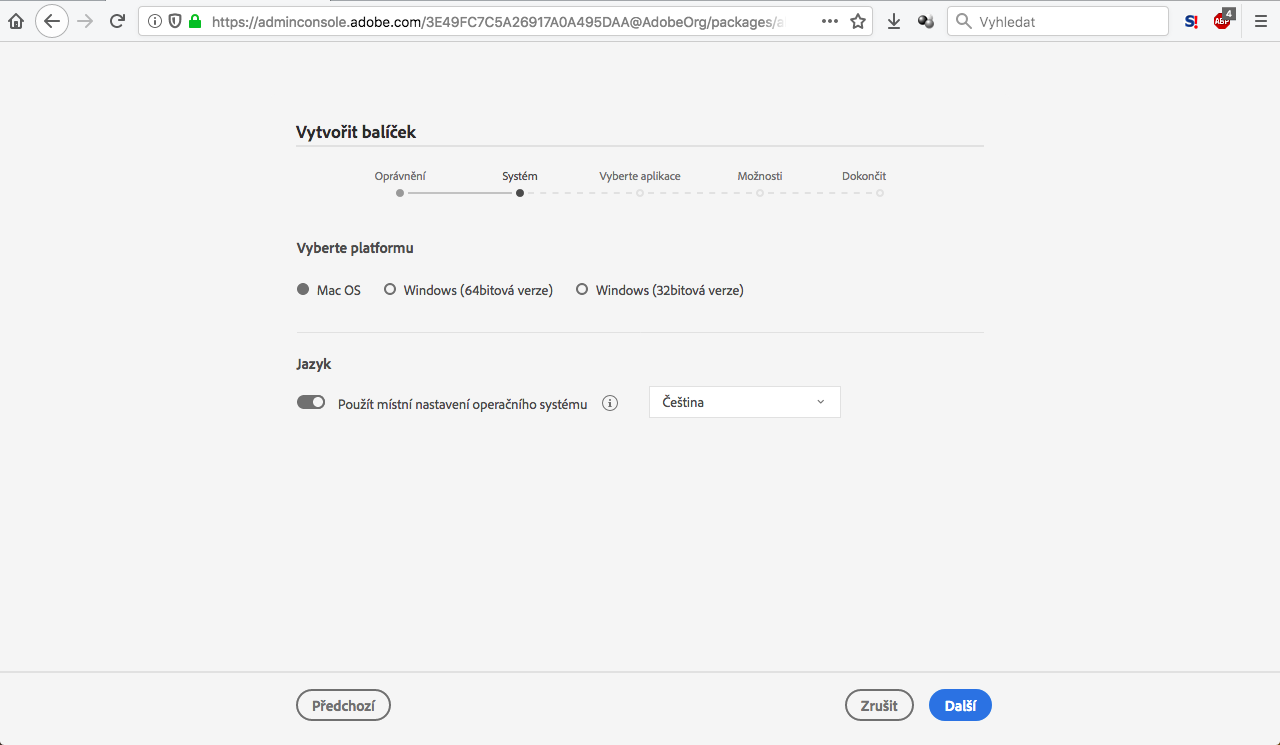Open the Firefox hamburger menu
This screenshot has width=1280, height=745.
(x=1261, y=21)
